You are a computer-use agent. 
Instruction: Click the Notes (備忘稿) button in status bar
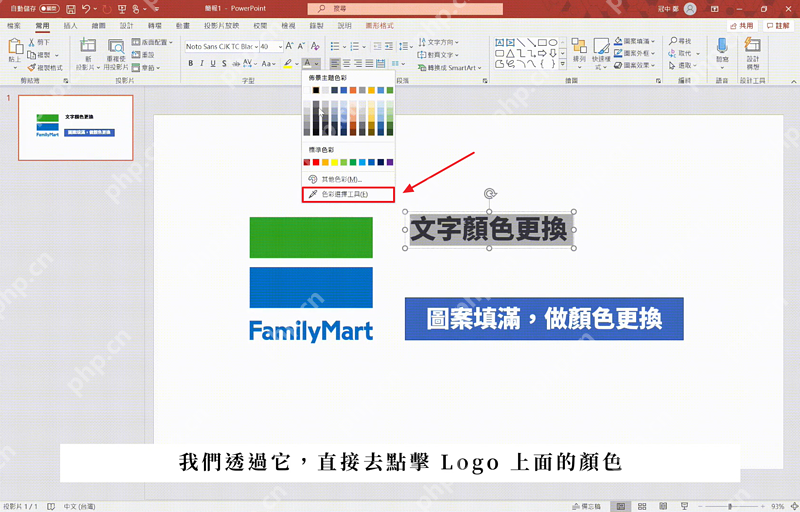click(x=587, y=506)
